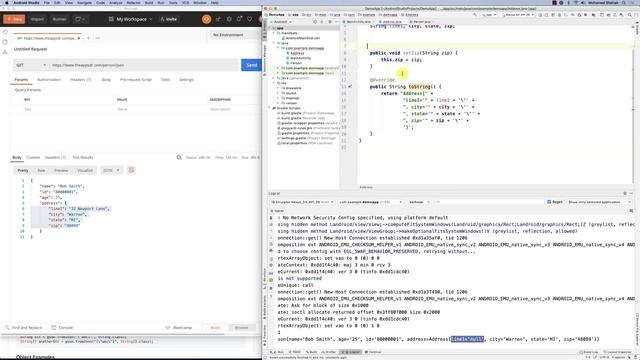The width and height of the screenshot is (640, 360).
Task: Open the Android Studio File menu
Action: point(47,2)
